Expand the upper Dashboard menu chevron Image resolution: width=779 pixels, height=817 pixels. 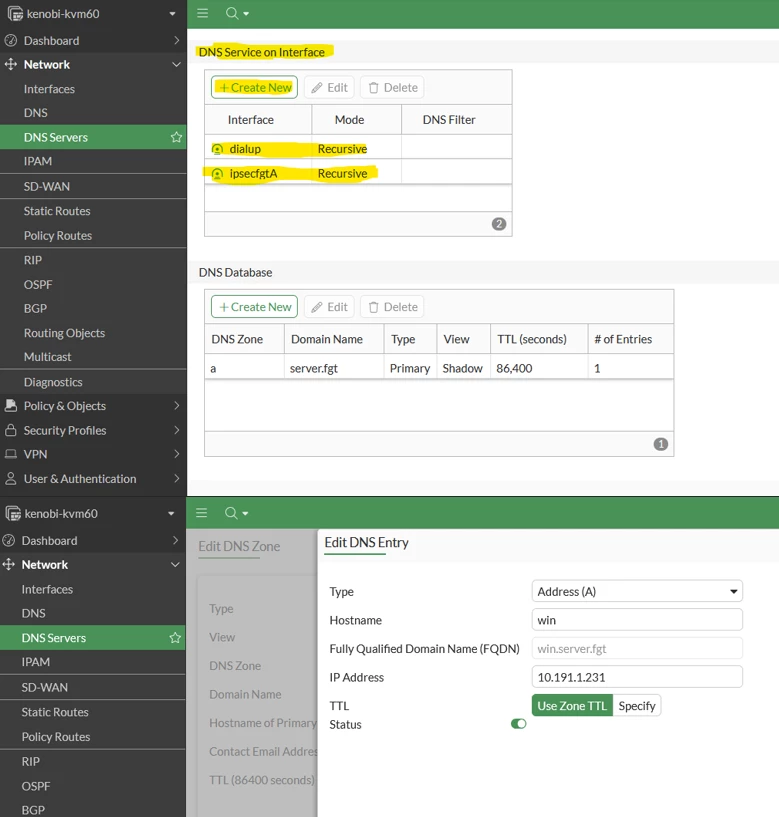point(177,40)
